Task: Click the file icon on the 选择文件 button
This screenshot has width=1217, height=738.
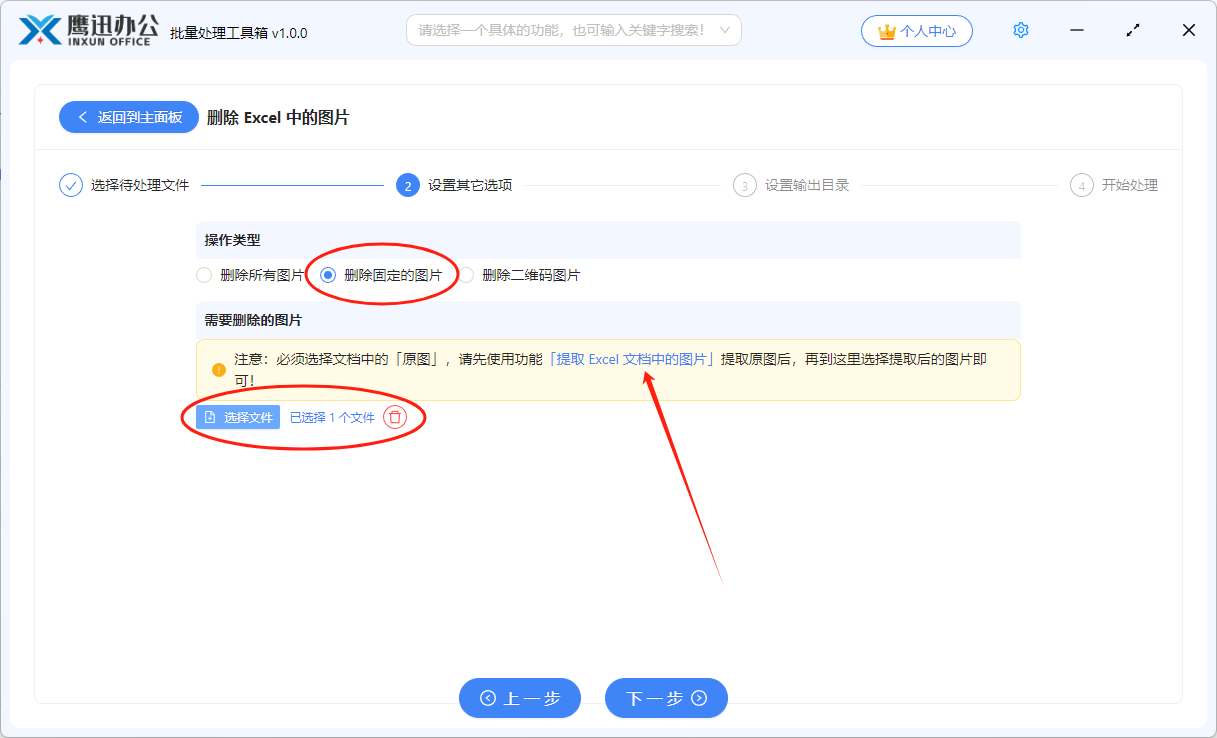Action: click(x=211, y=417)
